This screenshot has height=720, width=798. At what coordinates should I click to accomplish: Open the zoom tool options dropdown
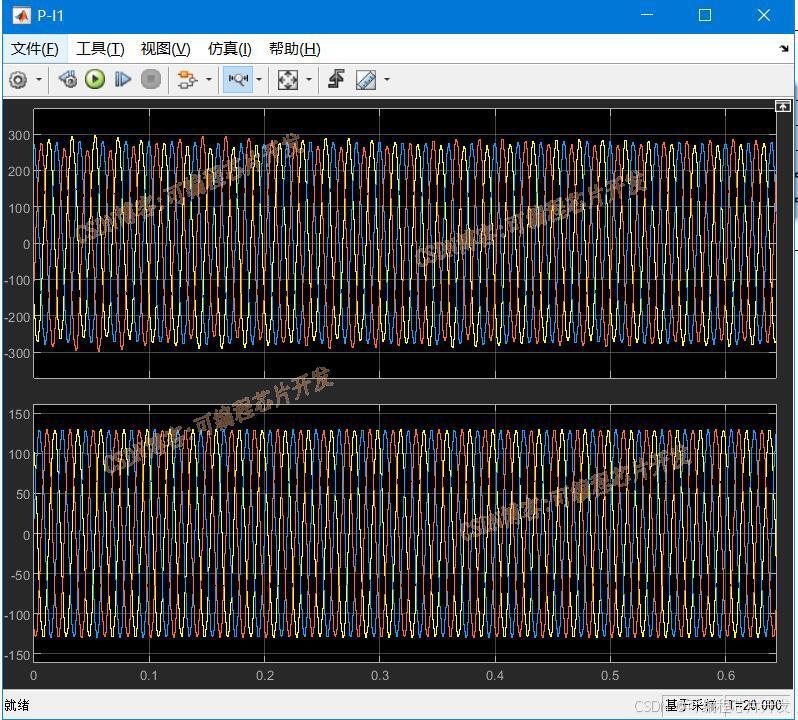click(x=259, y=80)
